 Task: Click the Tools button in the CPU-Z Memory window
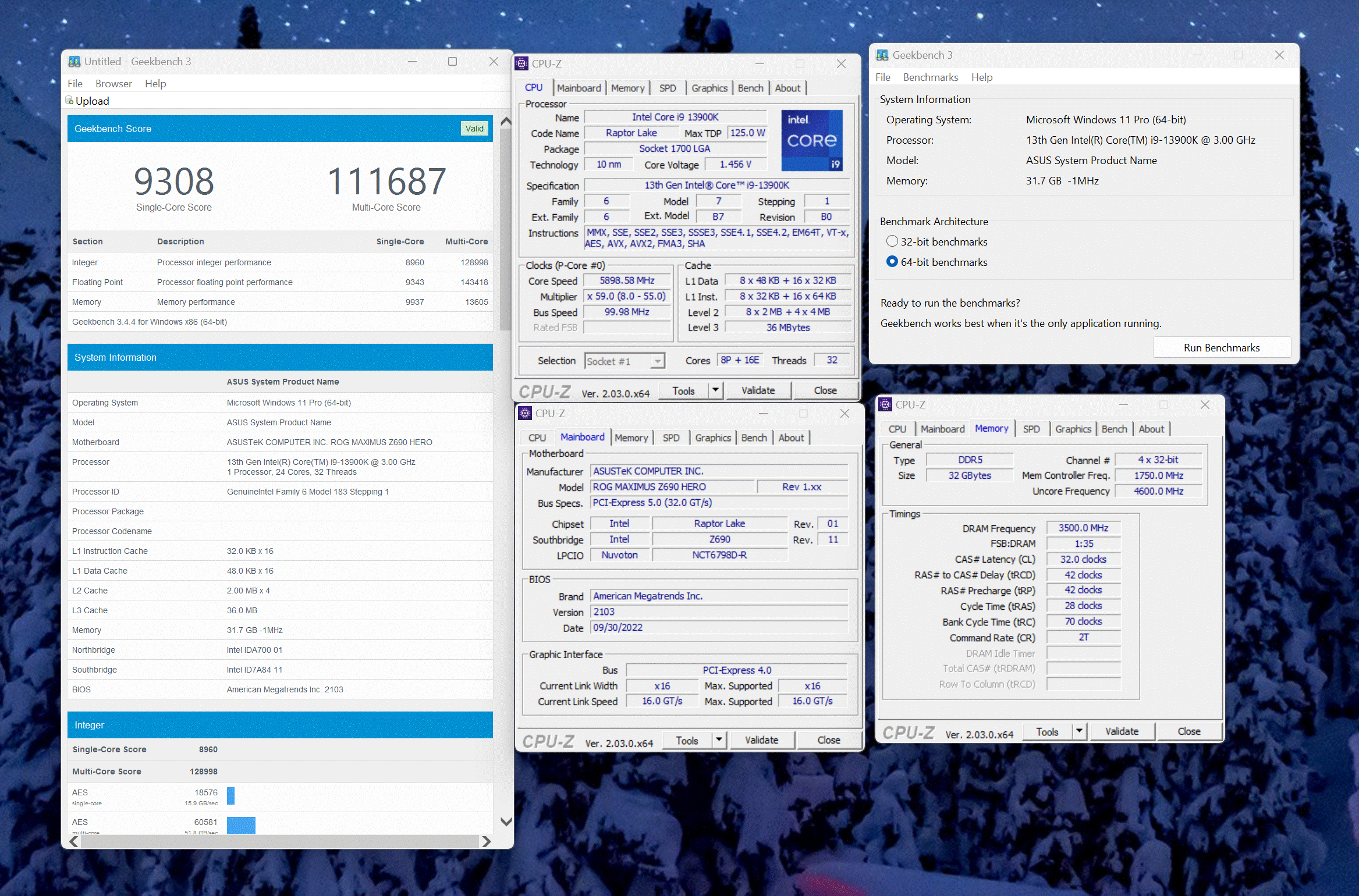click(1047, 731)
